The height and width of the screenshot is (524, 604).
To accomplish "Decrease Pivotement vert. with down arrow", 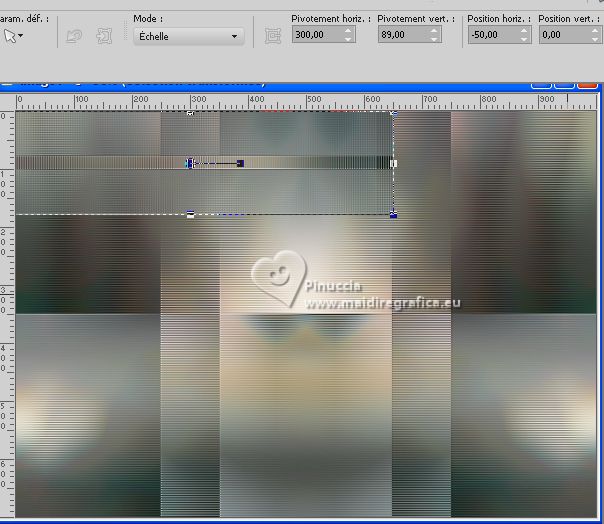I will click(x=434, y=39).
